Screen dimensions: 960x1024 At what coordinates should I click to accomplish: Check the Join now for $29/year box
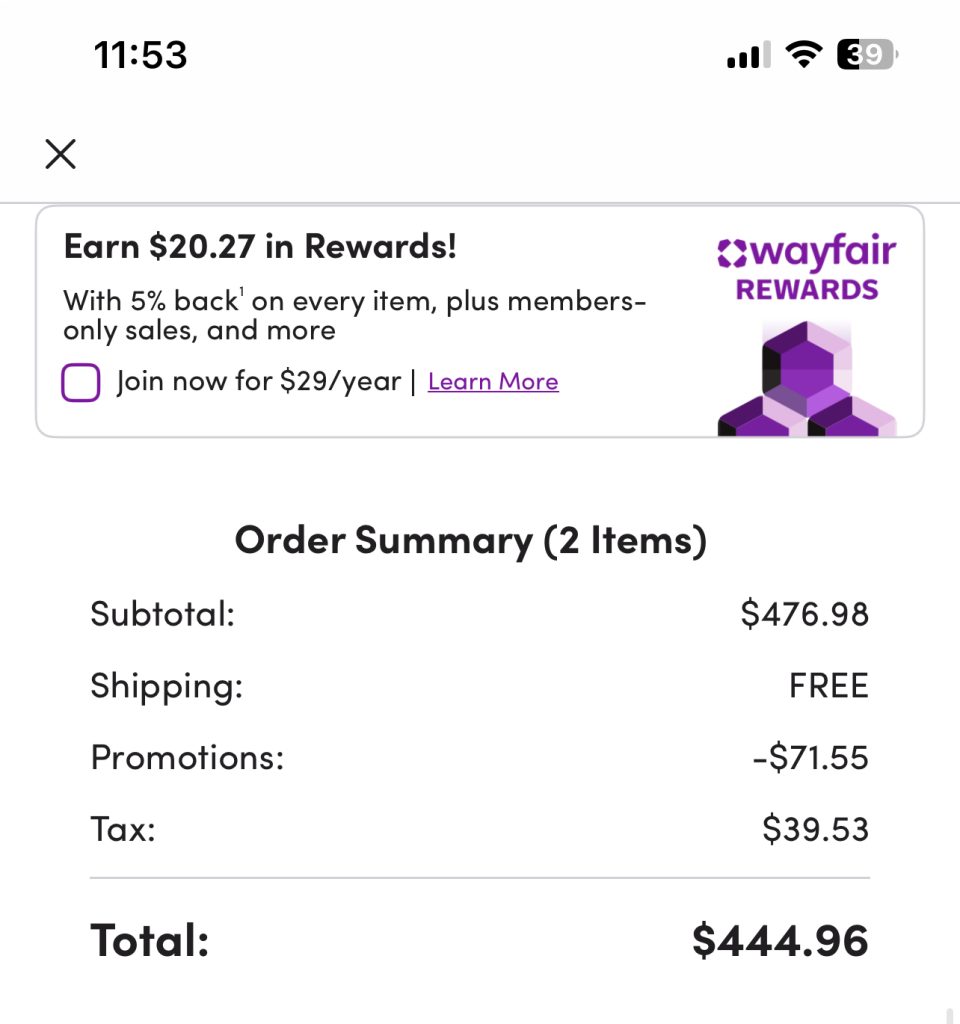(81, 382)
